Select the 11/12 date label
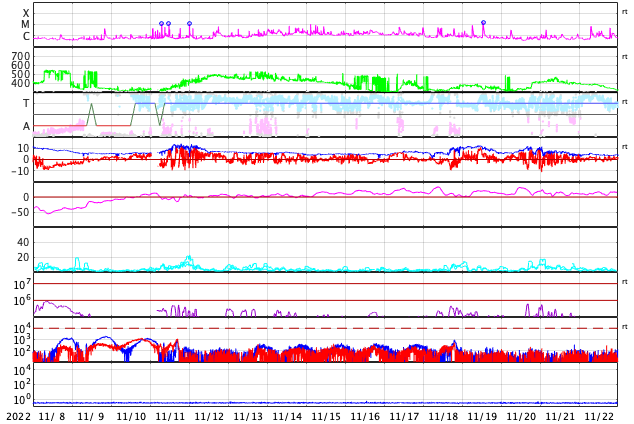 pyautogui.click(x=209, y=416)
